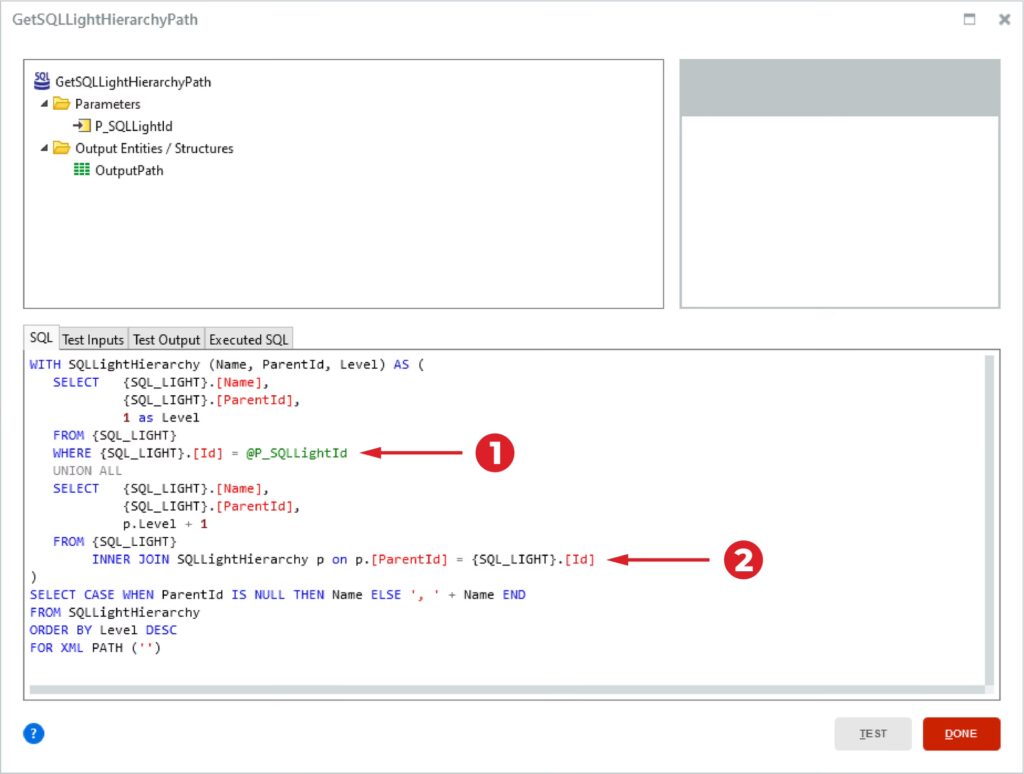Viewport: 1024px width, 774px height.
Task: Click the SQL database icon for GetSQLLightHierarchyPath
Action: tap(42, 81)
